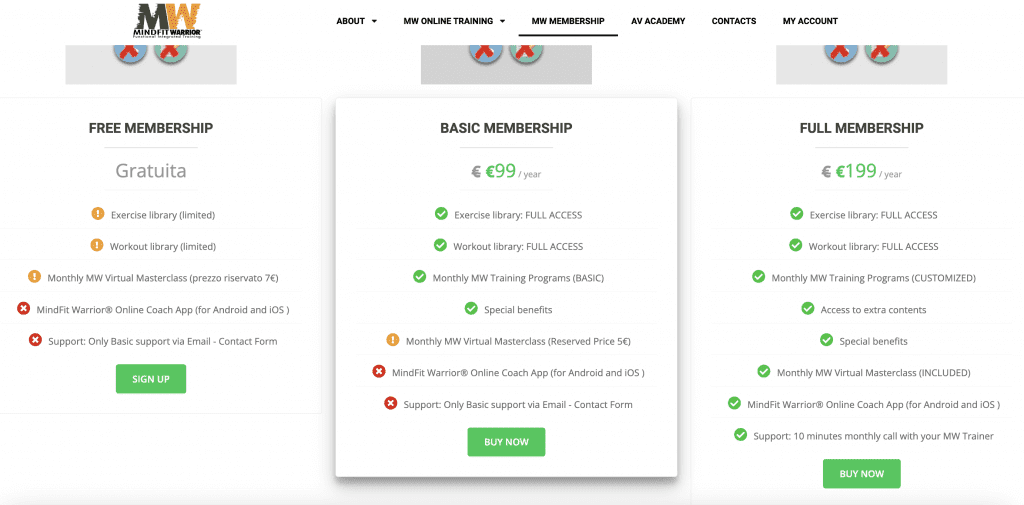Viewport: 1024px width, 505px height.
Task: Click green check beside Basic Special benefits
Action: coord(471,308)
